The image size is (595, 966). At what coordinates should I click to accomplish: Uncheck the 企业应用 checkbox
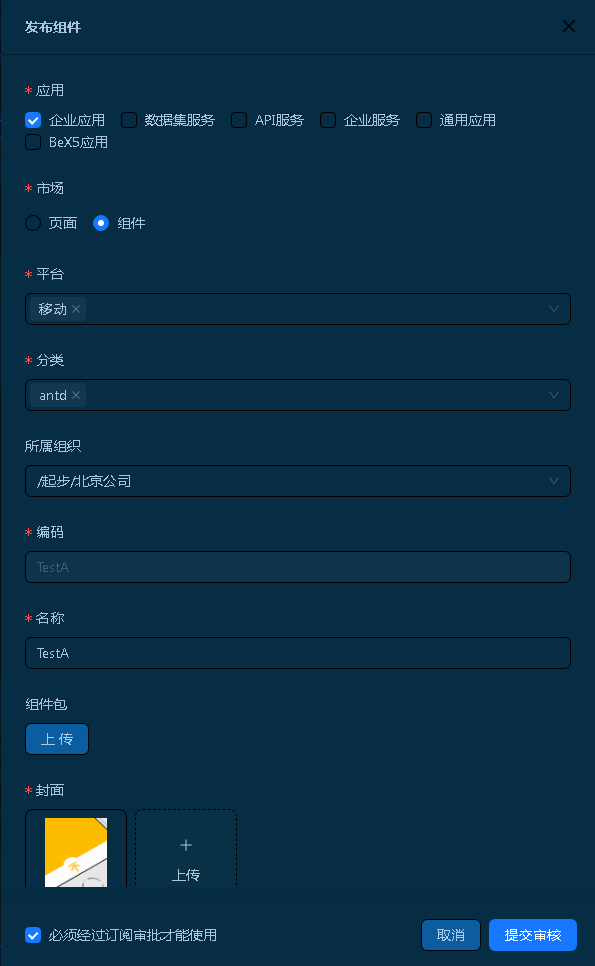[33, 120]
